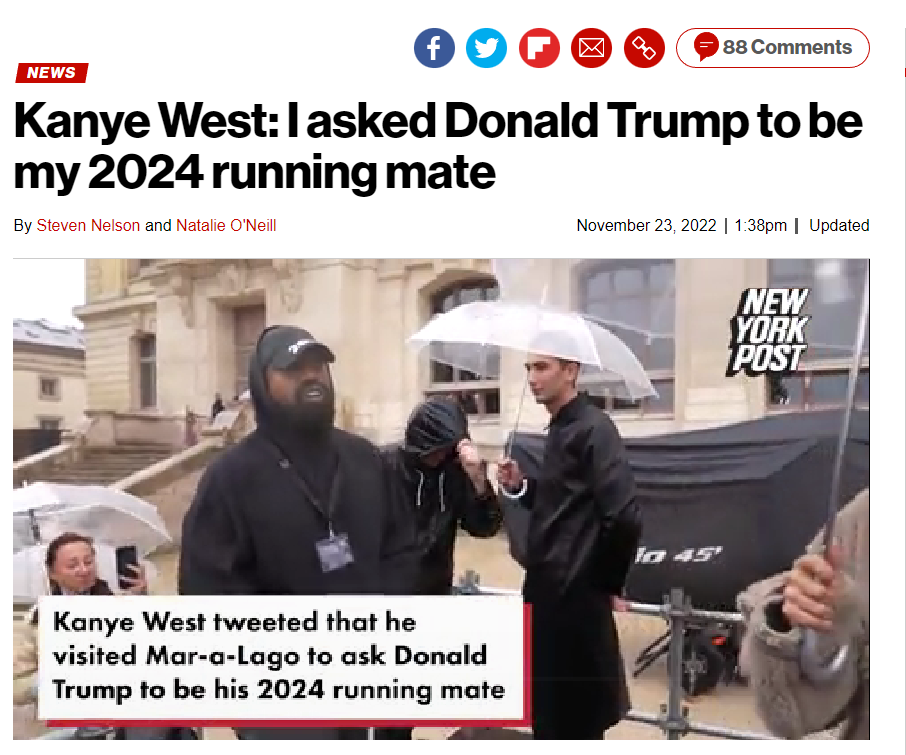Click the New York Post video logo
The image size is (906, 755).
pyautogui.click(x=768, y=330)
